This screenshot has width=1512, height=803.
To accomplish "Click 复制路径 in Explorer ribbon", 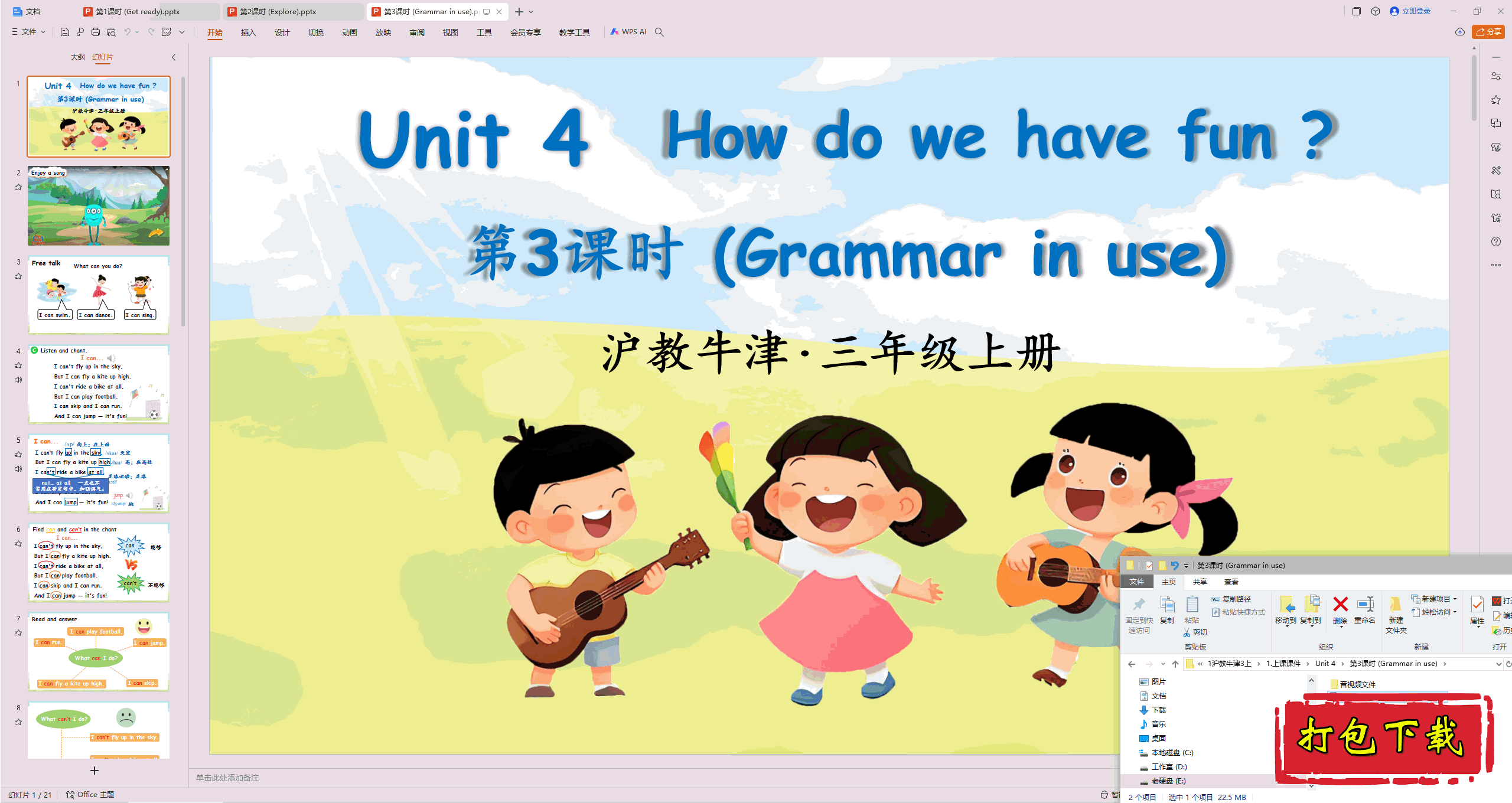I will click(1231, 599).
